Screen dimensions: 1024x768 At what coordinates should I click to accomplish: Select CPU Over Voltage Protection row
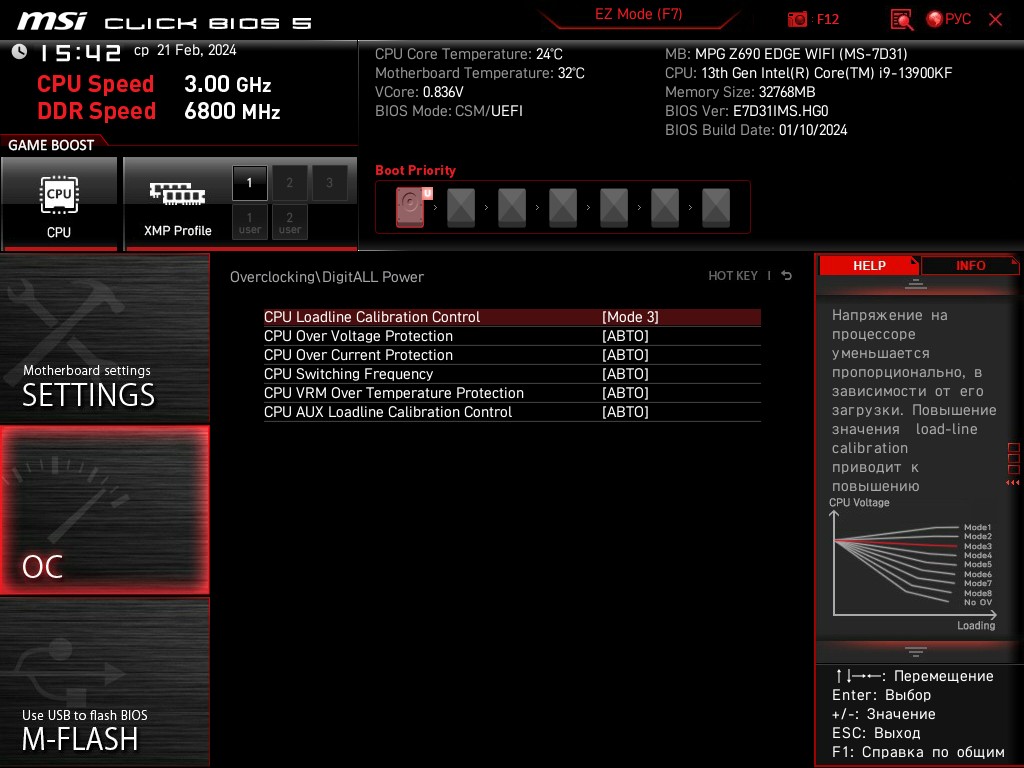click(512, 336)
